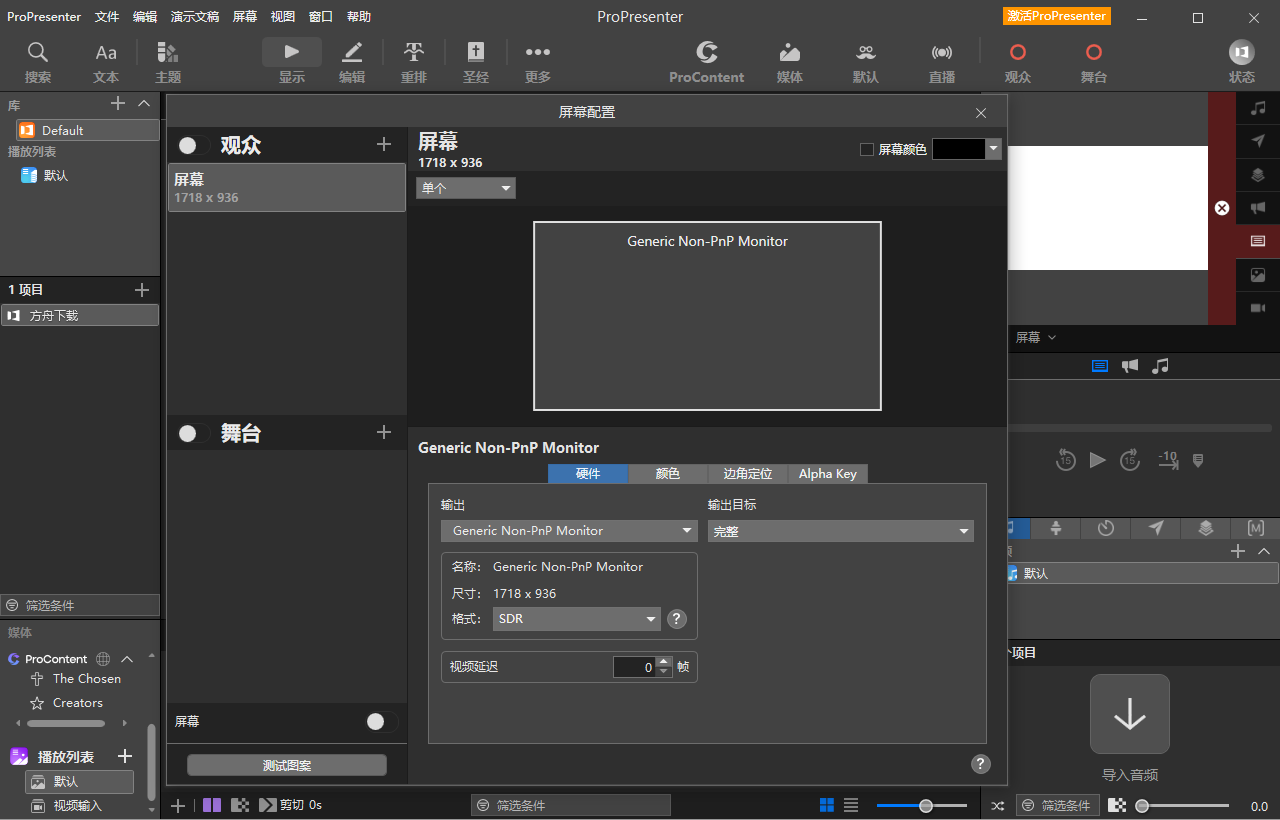Toggle the Audience (观众) red circle in the toolbar
Screen dimensions: 1280x820
(x=1018, y=53)
